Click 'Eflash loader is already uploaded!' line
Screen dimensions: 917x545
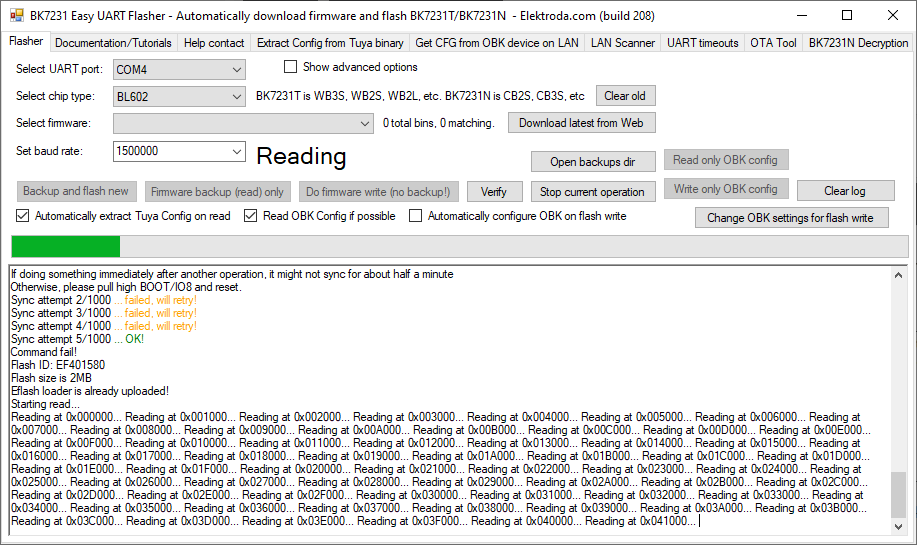coord(89,391)
